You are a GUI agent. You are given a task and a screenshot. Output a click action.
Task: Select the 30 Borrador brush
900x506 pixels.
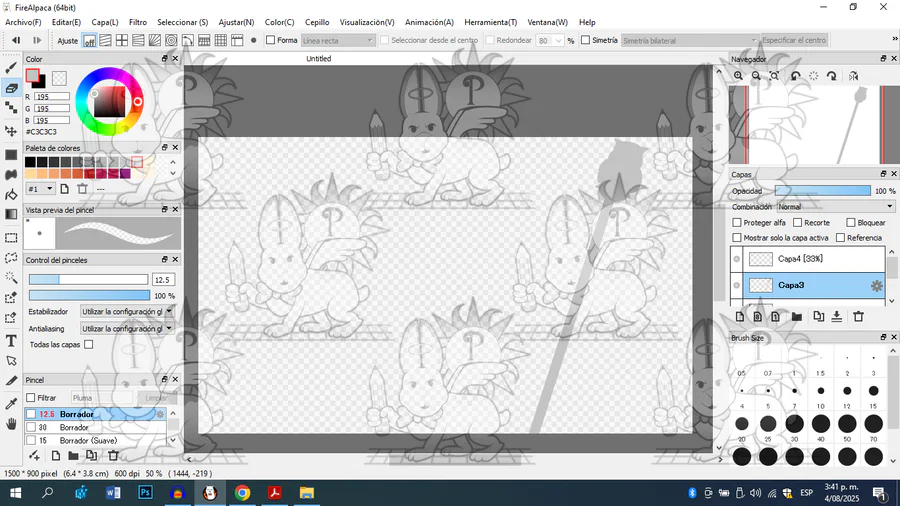click(x=95, y=427)
